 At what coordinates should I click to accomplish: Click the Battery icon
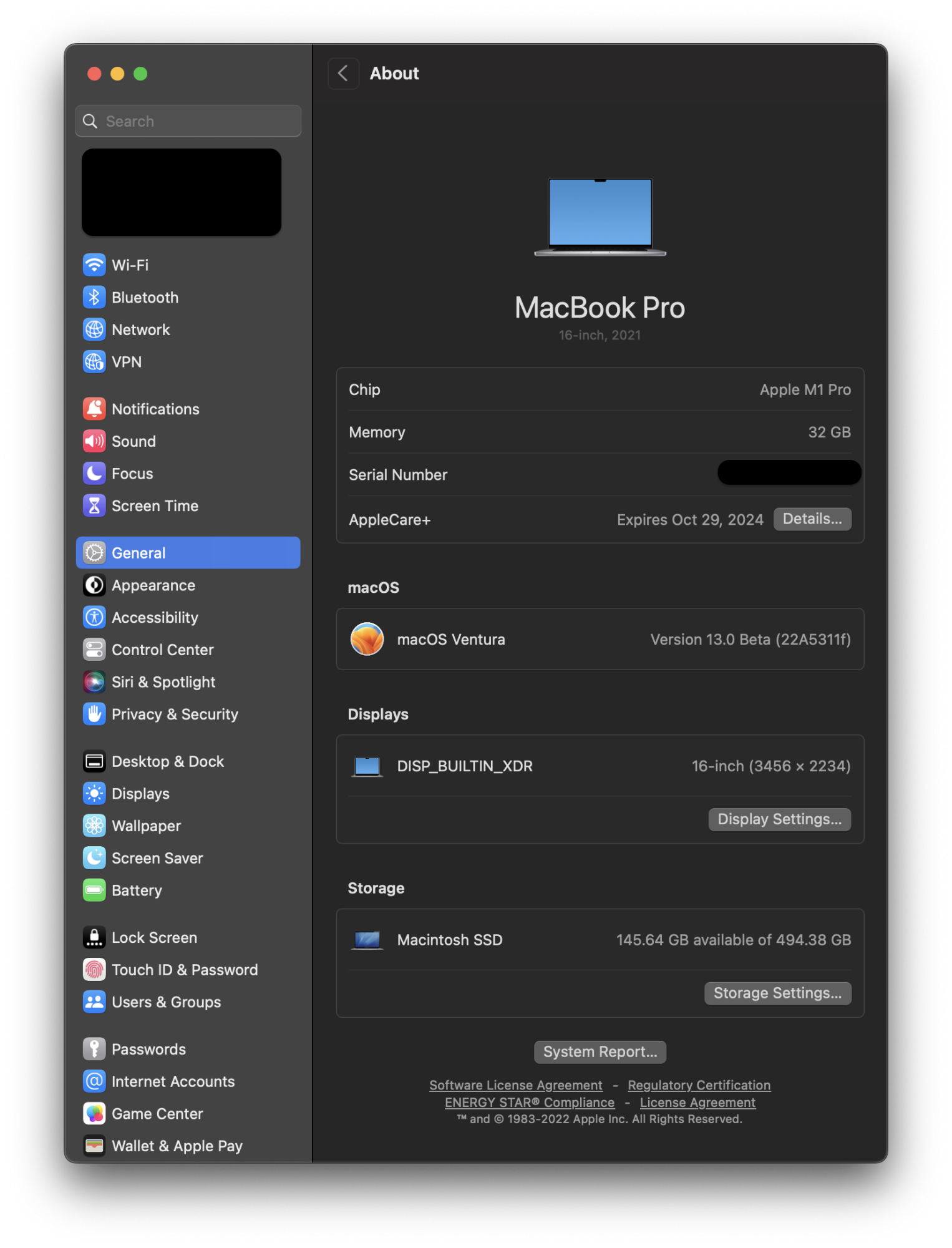pos(94,890)
